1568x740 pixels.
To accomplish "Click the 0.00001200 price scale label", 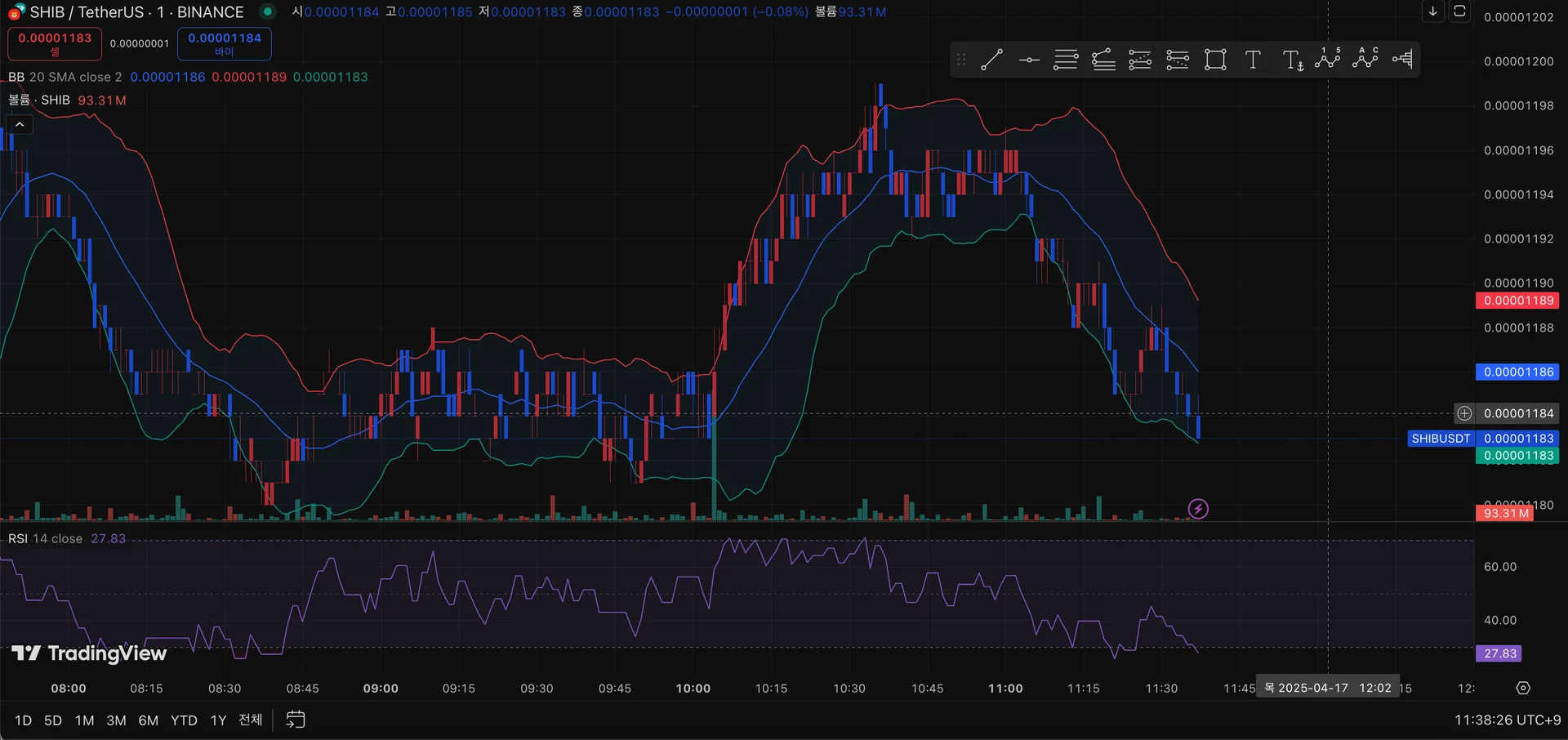I will pyautogui.click(x=1518, y=61).
